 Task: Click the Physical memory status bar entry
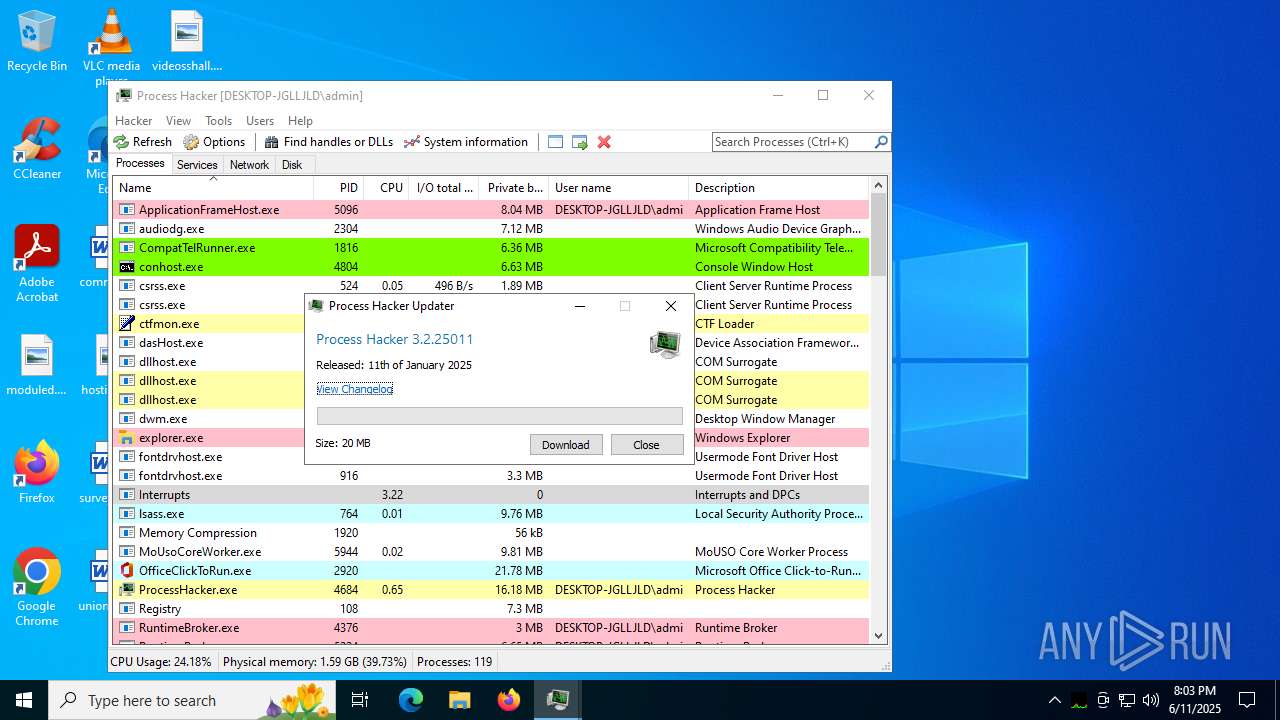tap(315, 662)
